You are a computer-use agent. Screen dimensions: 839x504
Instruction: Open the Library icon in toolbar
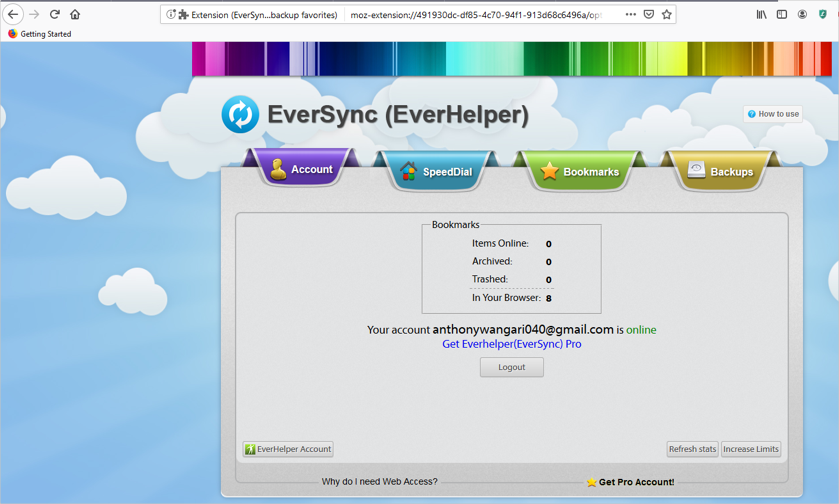(761, 14)
